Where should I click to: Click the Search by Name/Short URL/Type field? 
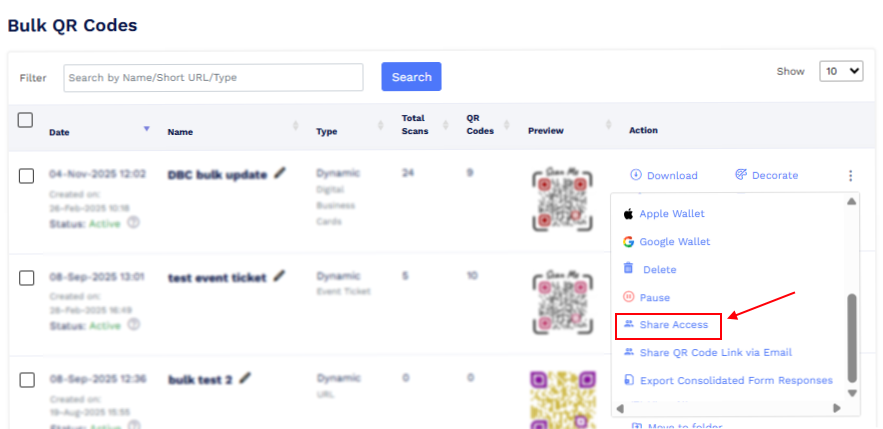coord(213,77)
